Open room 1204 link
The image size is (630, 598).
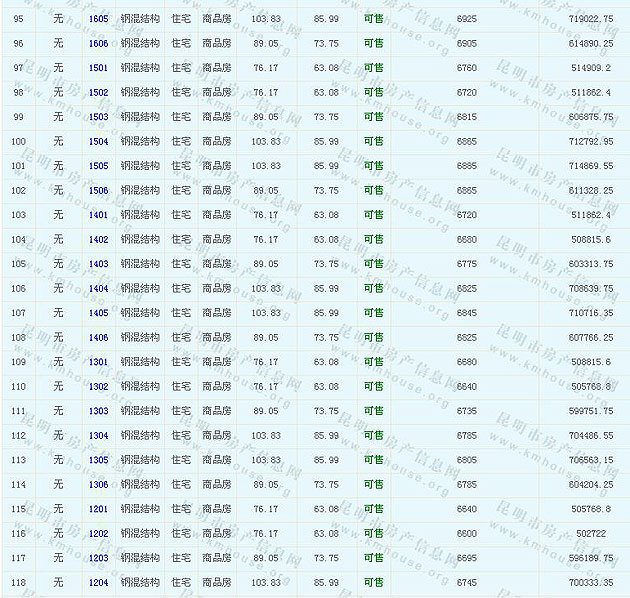pos(98,583)
